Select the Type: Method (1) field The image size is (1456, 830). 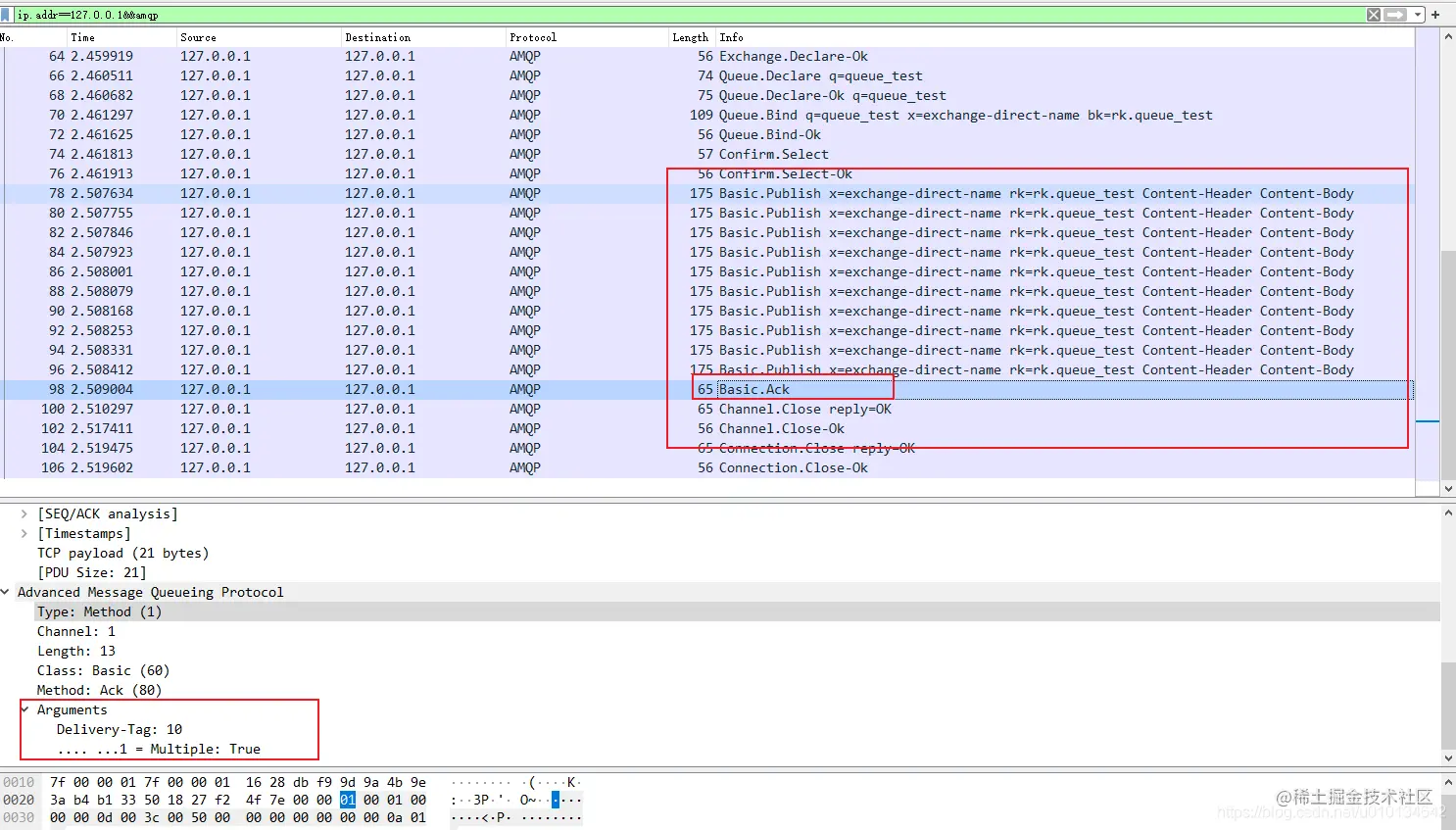pos(99,611)
